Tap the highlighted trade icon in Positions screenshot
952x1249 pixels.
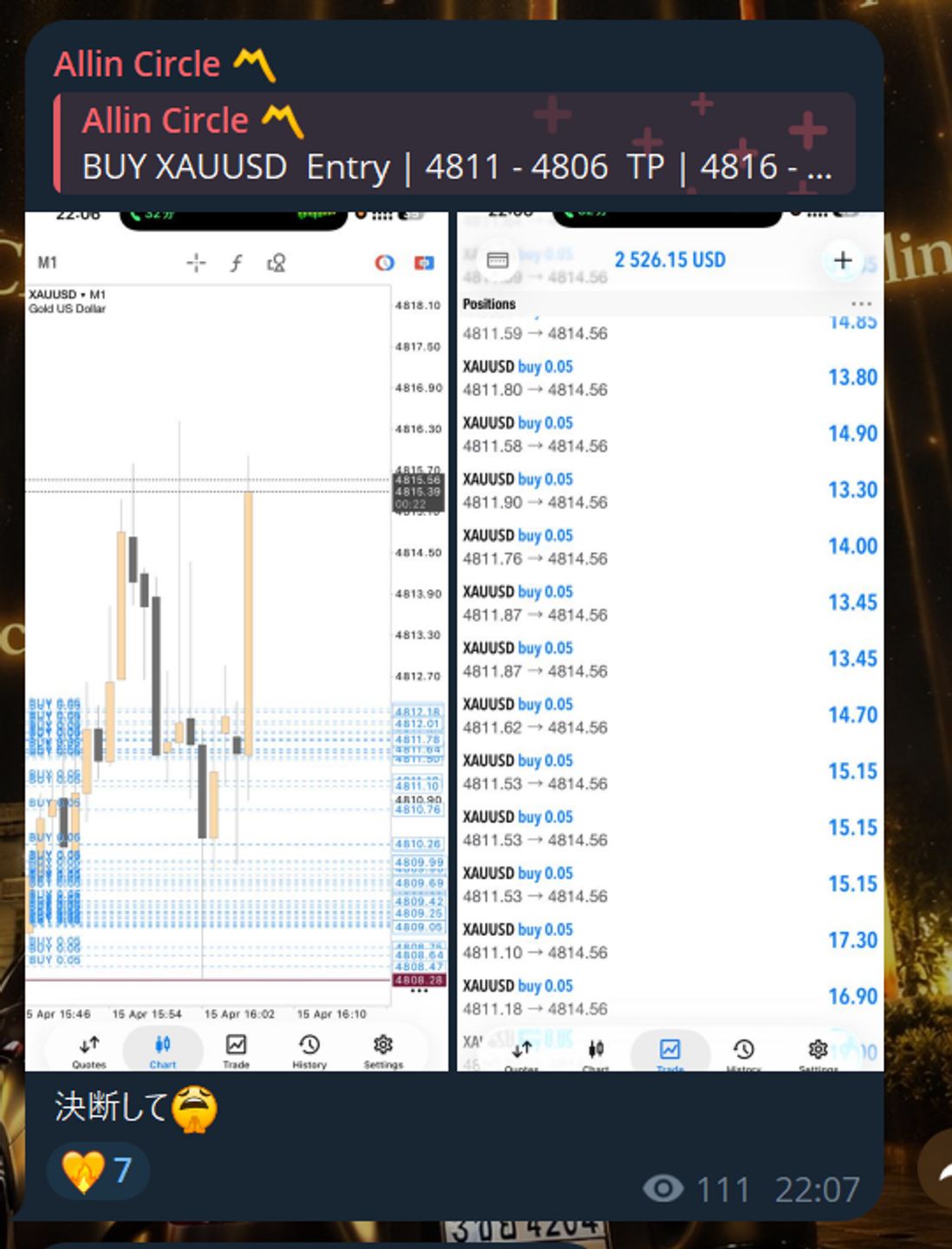(x=670, y=1050)
